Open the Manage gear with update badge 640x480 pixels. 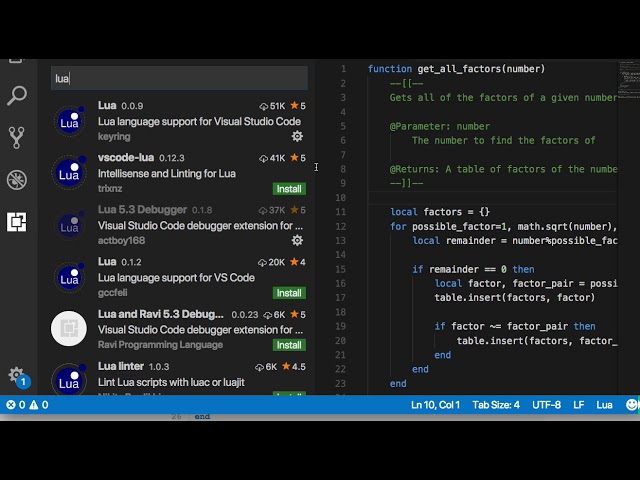point(18,376)
